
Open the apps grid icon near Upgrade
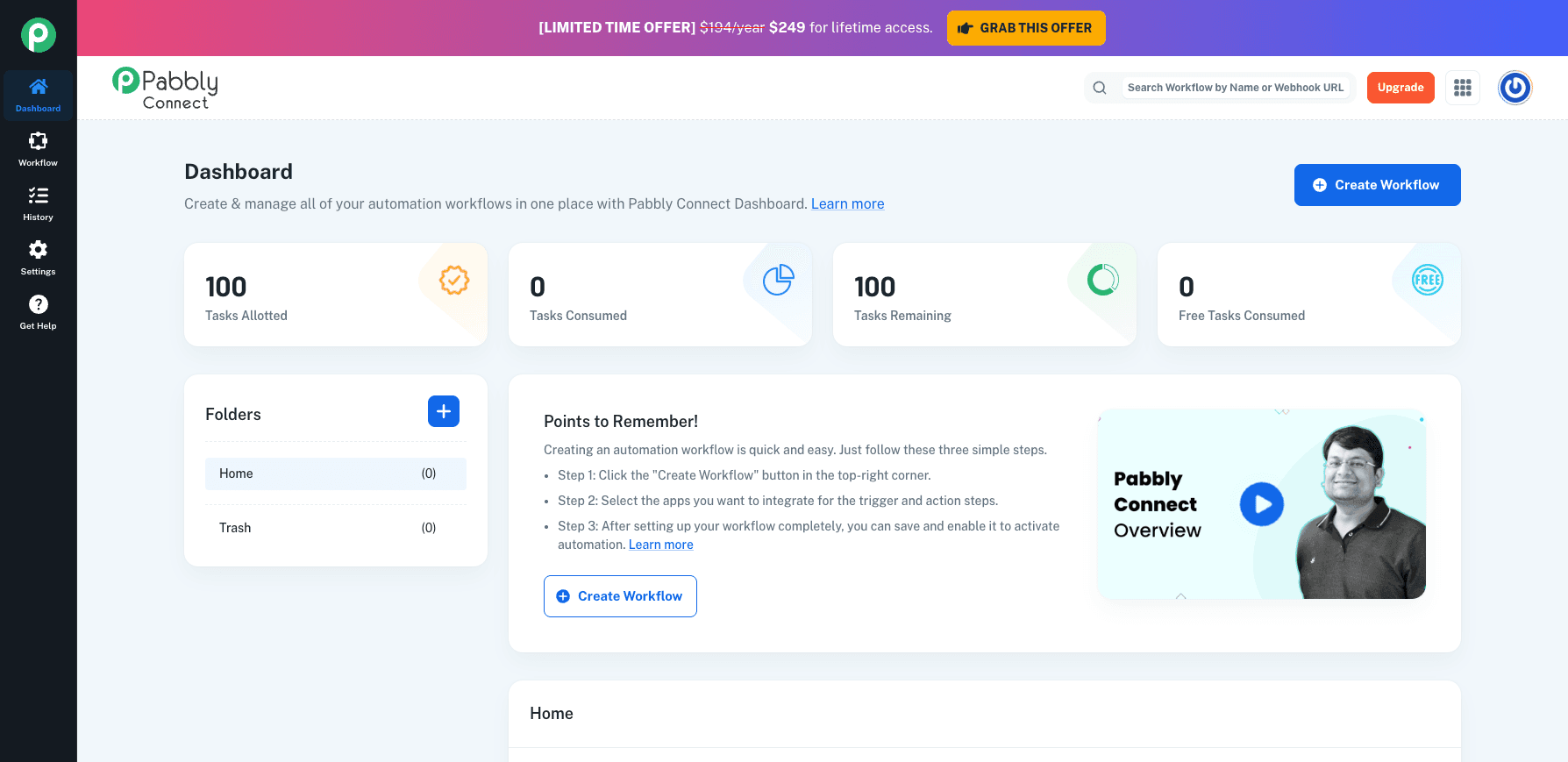click(x=1462, y=88)
